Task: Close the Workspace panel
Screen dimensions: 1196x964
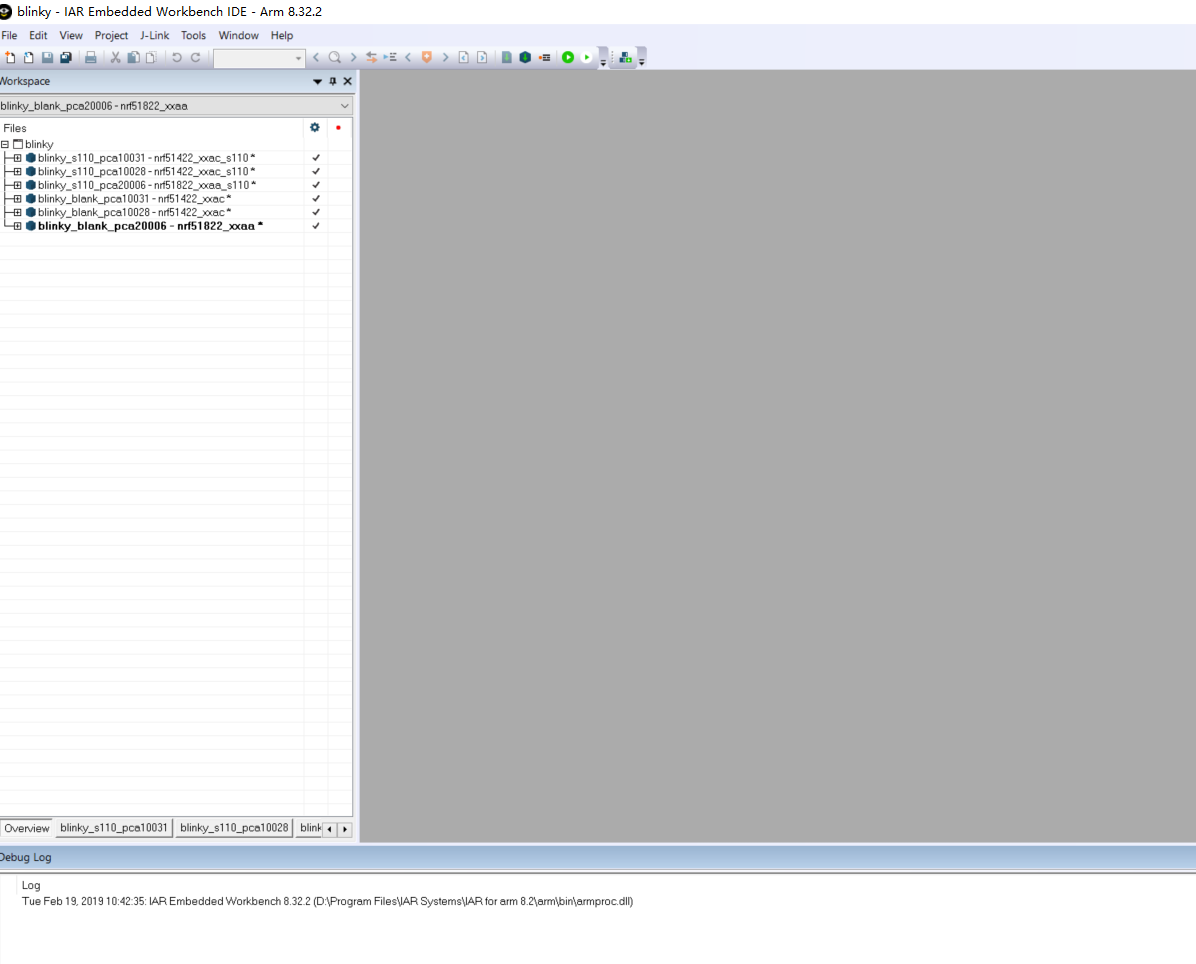Action: coord(348,81)
